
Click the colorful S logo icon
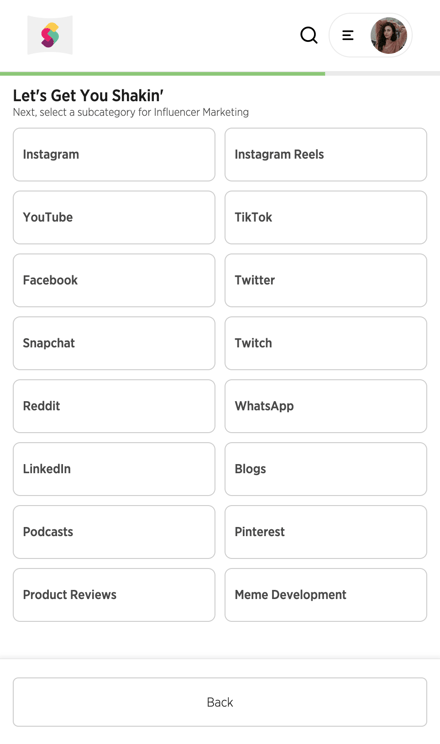click(50, 35)
